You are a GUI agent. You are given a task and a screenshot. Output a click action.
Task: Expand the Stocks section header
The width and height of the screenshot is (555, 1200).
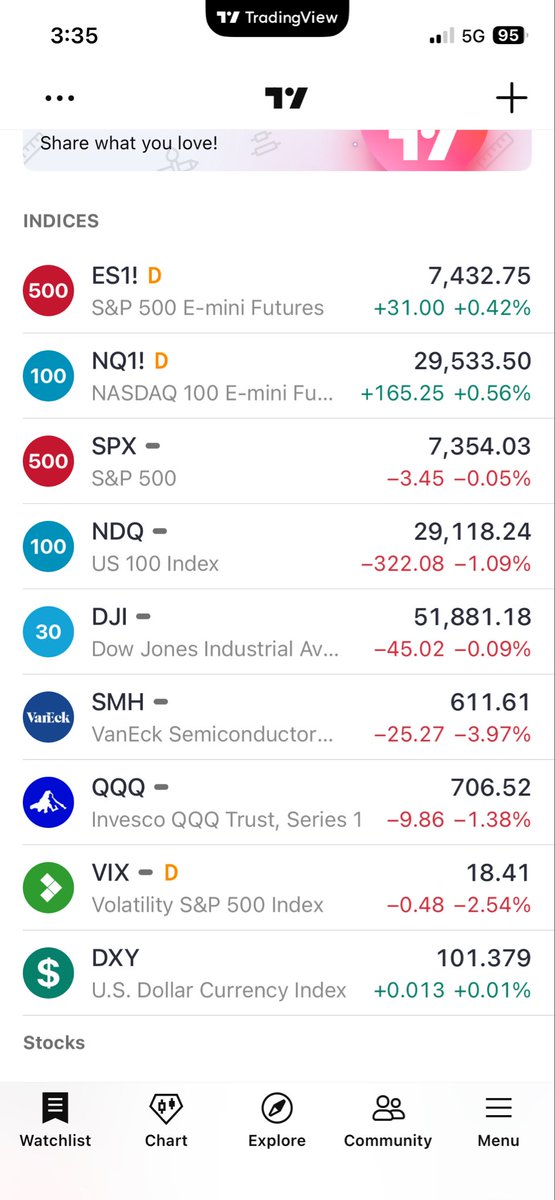point(54,1042)
